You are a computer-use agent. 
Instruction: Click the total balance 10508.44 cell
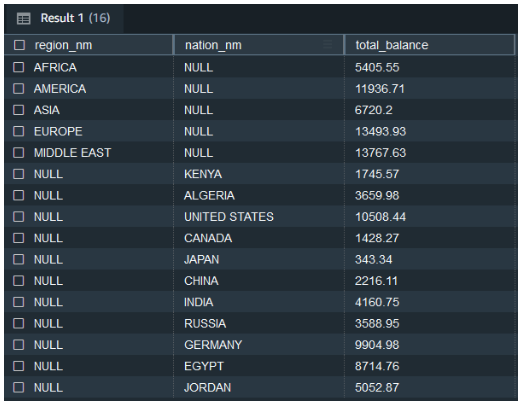click(431, 217)
